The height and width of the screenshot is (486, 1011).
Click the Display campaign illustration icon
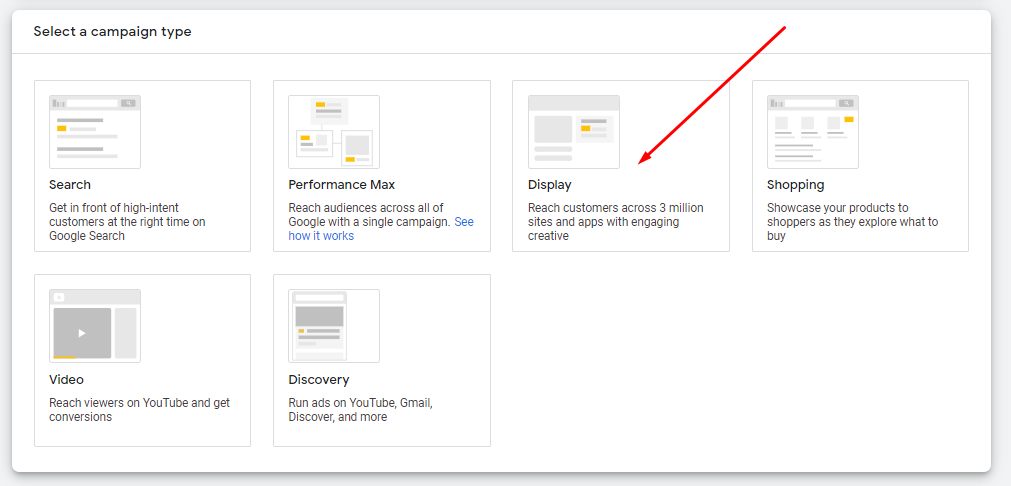click(574, 132)
